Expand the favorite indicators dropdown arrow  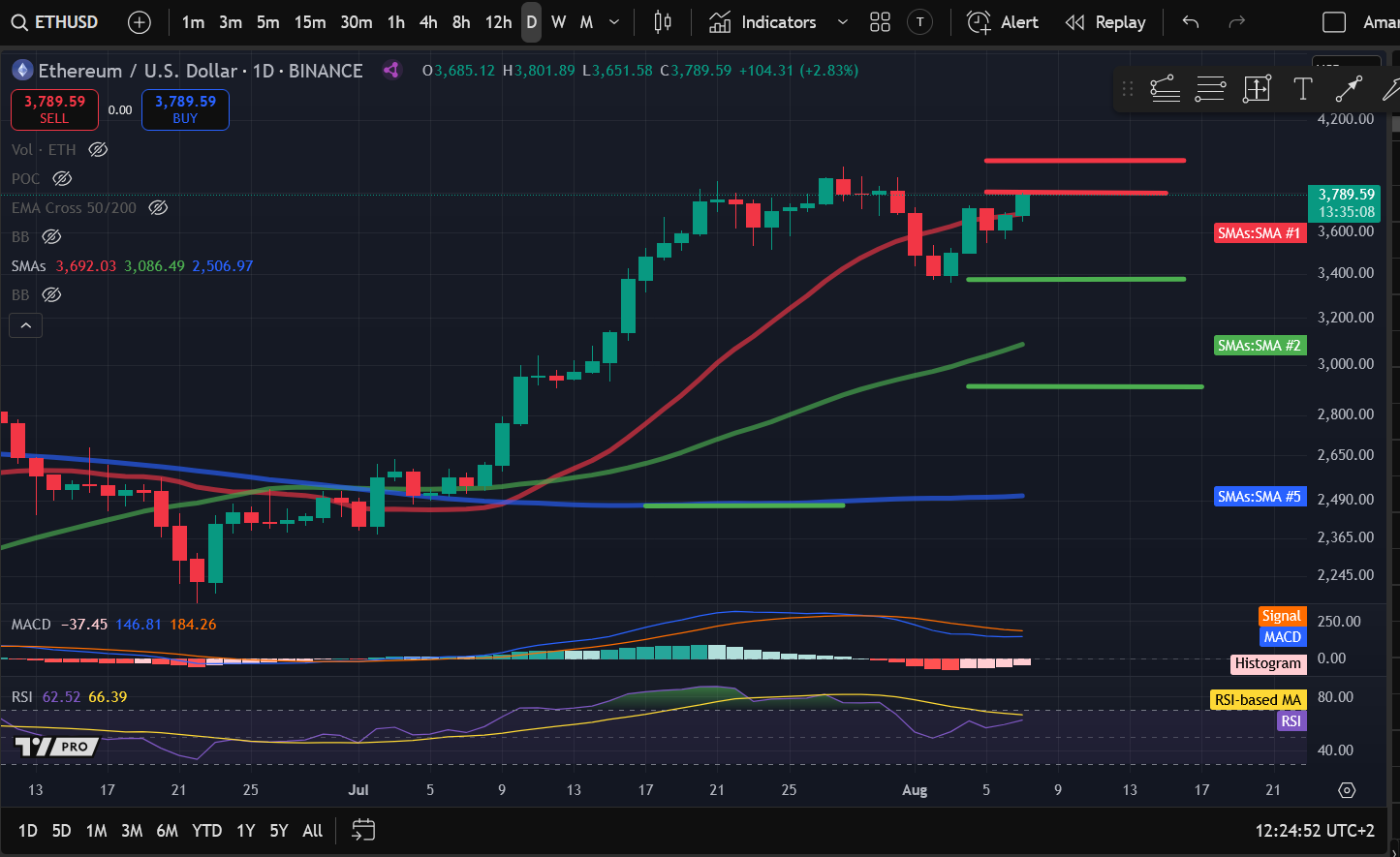842,22
